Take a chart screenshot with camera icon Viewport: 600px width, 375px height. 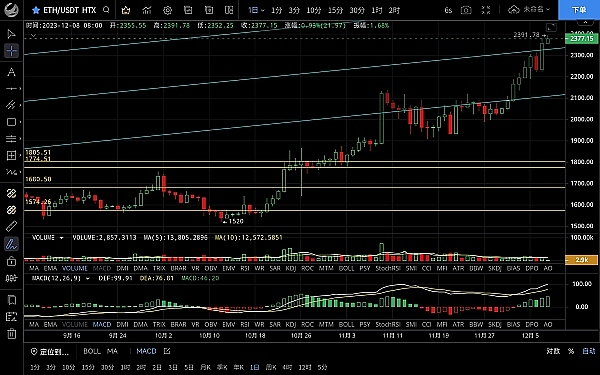click(x=466, y=10)
